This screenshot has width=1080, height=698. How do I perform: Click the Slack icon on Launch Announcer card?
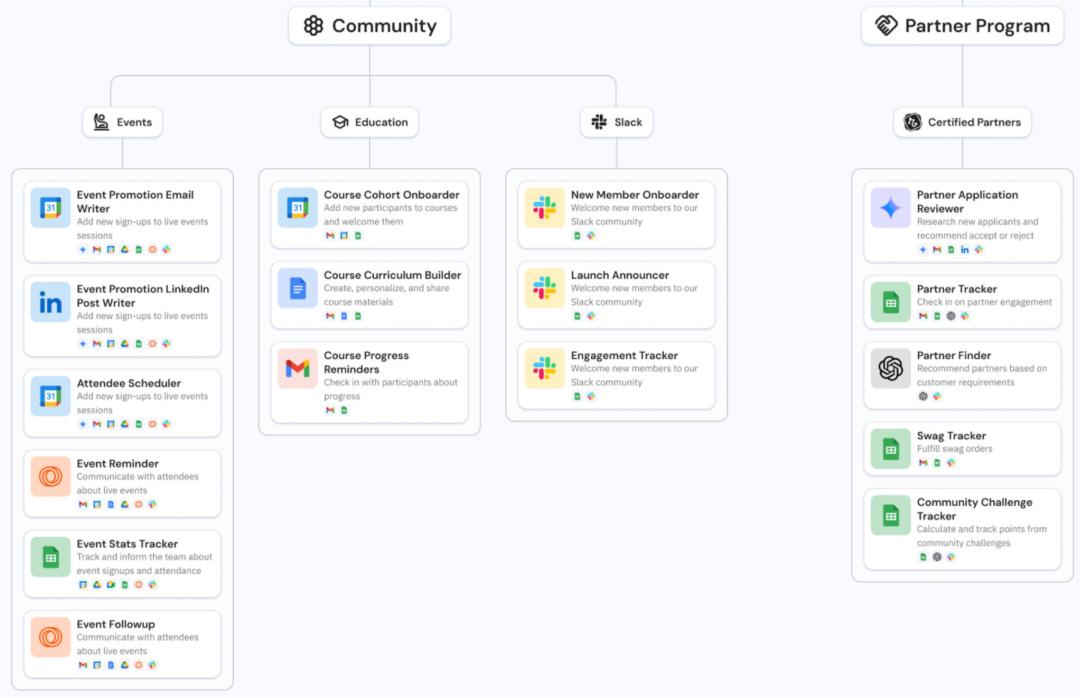coord(544,288)
